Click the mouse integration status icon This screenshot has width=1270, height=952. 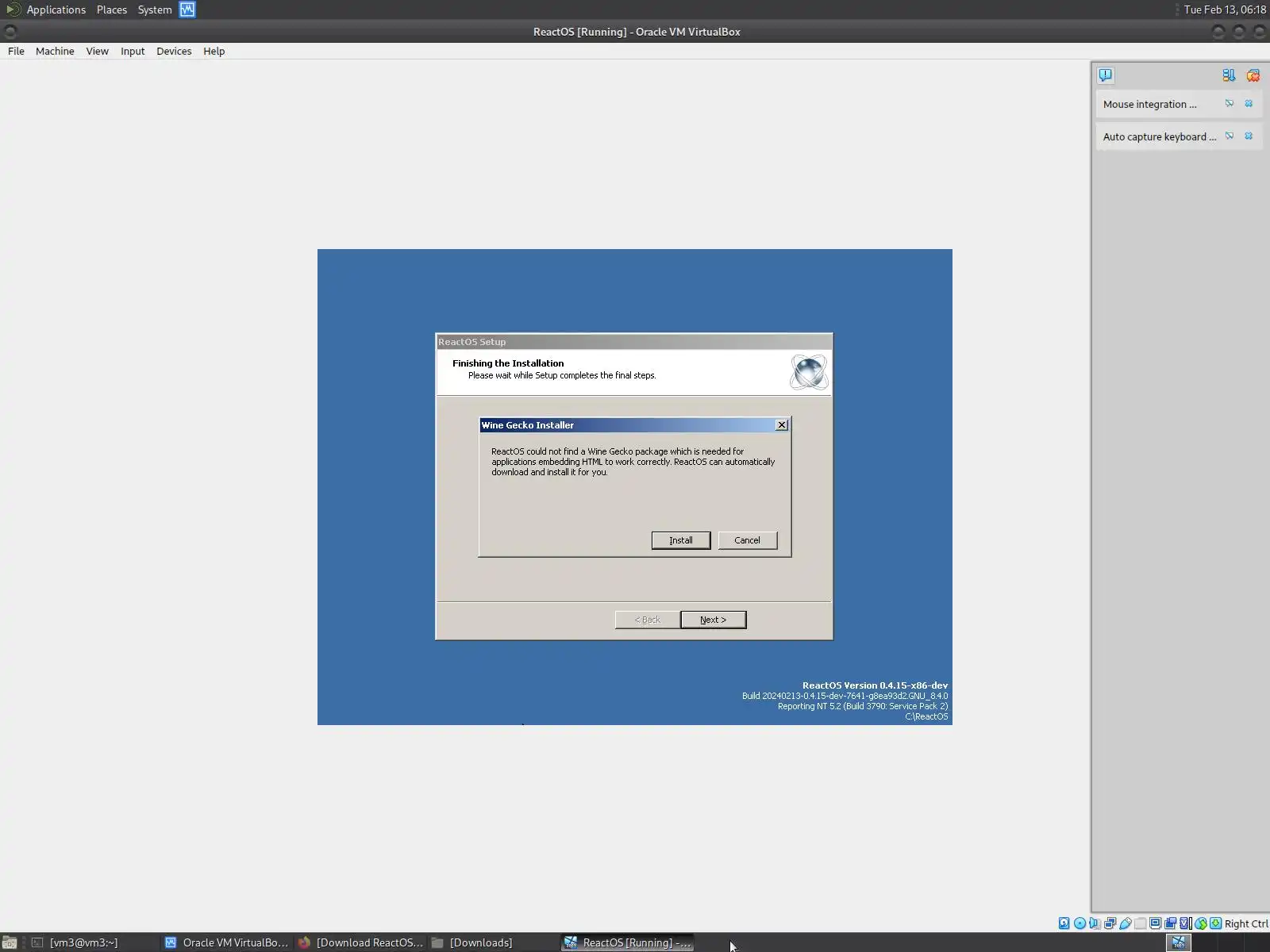pyautogui.click(x=1200, y=923)
